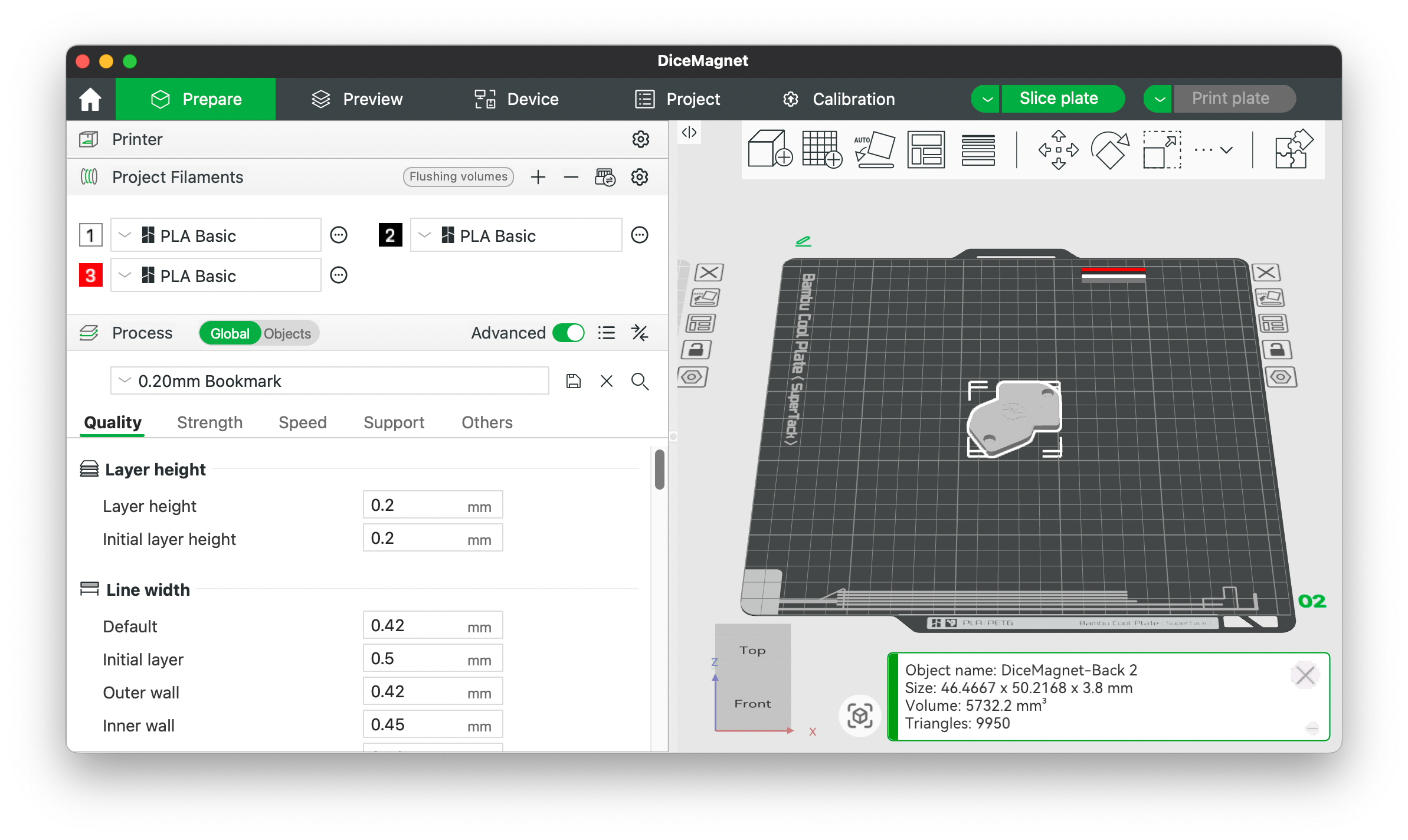Toggle right plate settings eye icon

click(x=1281, y=377)
